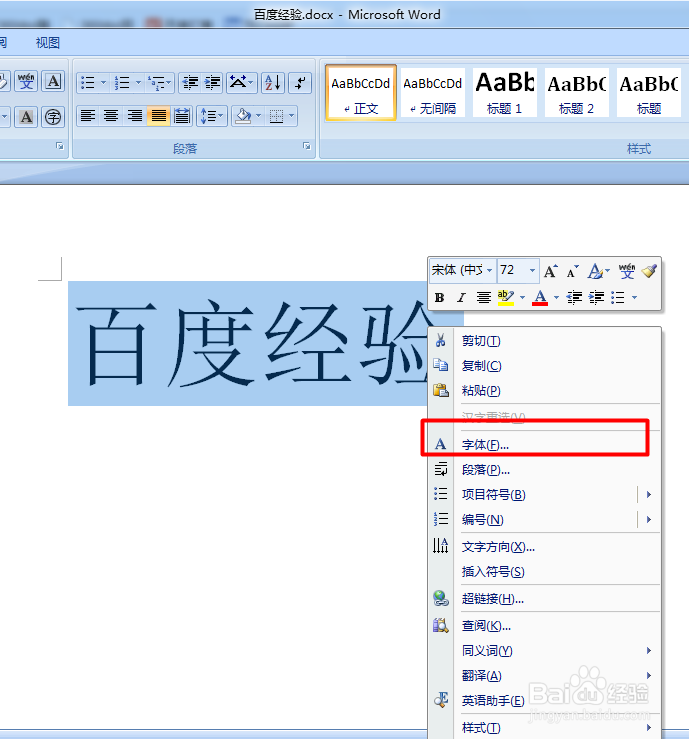Open font name dropdown in mini toolbar
Image resolution: width=689 pixels, height=739 pixels.
(489, 271)
